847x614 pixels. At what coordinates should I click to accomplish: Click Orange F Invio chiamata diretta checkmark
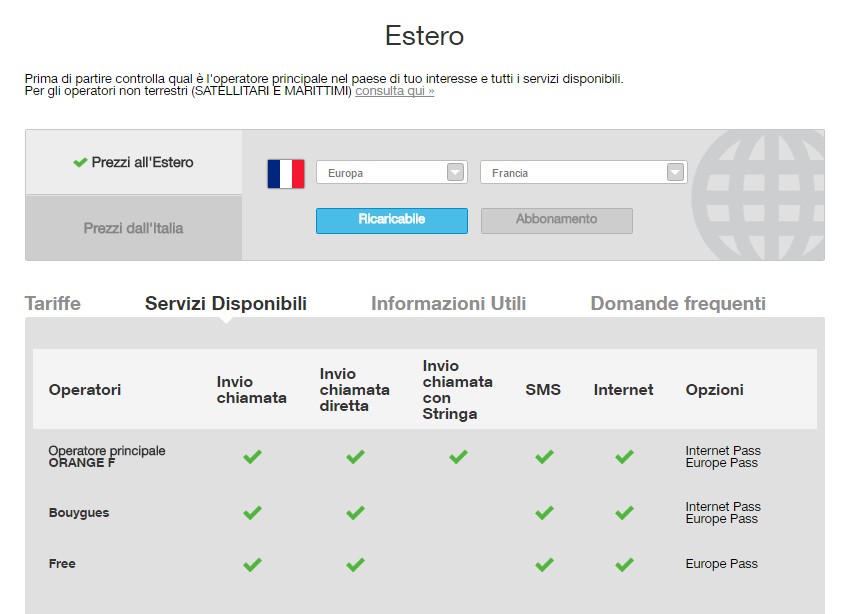355,457
